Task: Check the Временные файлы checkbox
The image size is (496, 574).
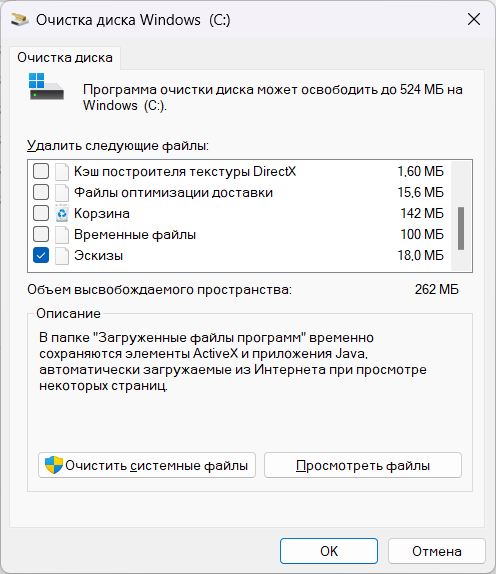Action: point(41,234)
